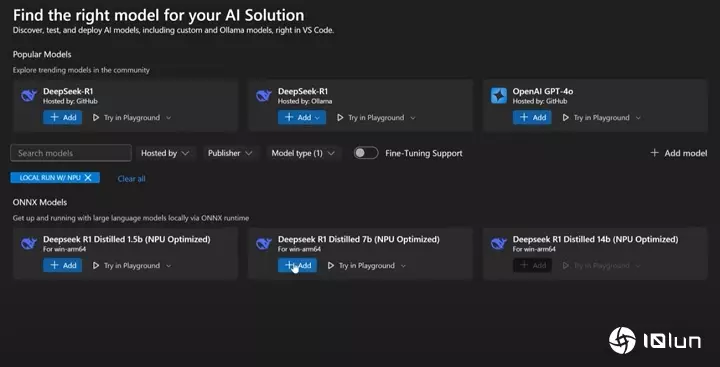Click the OpenAI GPT-4o title
Viewport: 720px width, 367px height.
coord(543,91)
